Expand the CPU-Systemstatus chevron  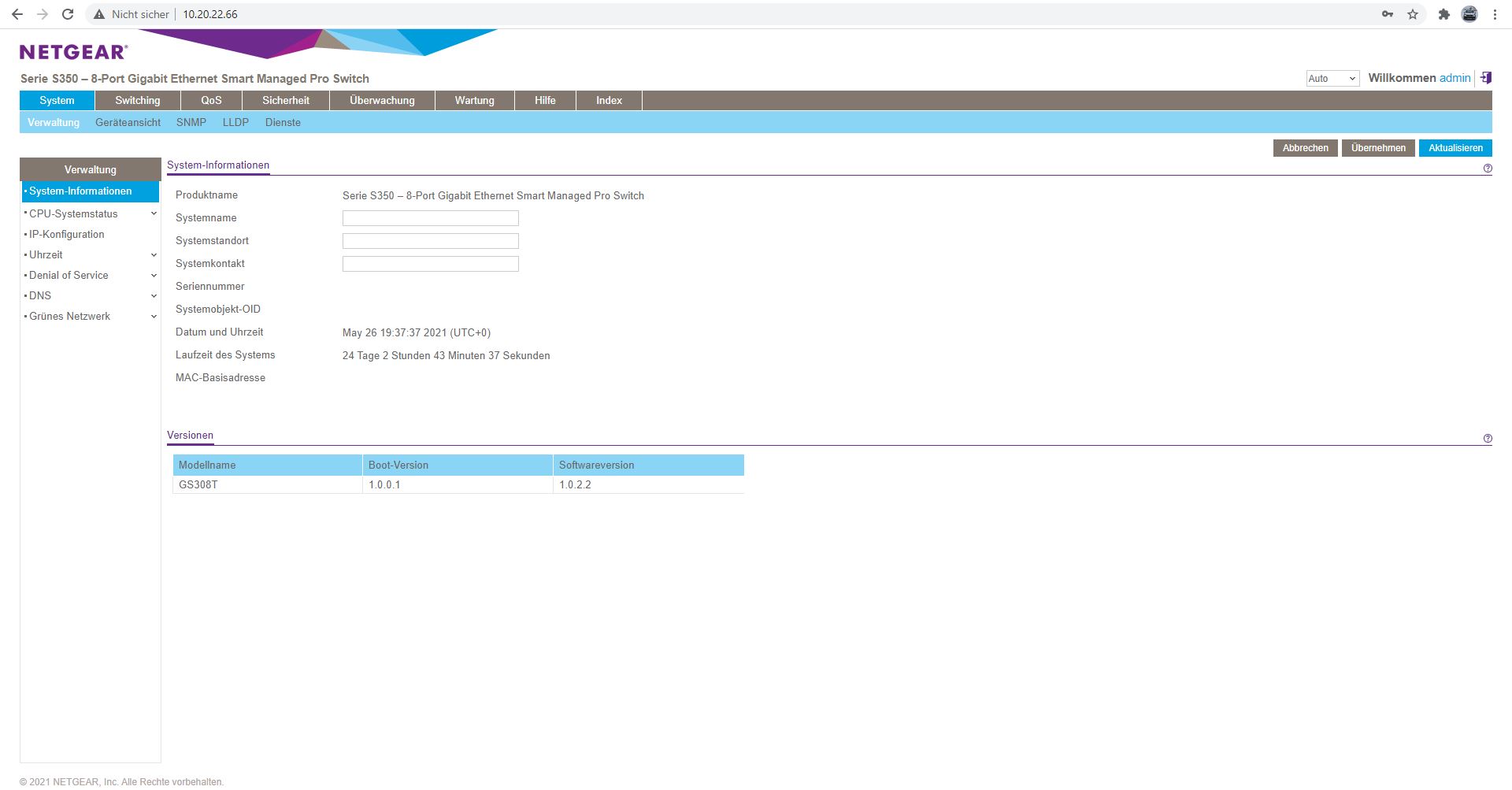coord(154,213)
